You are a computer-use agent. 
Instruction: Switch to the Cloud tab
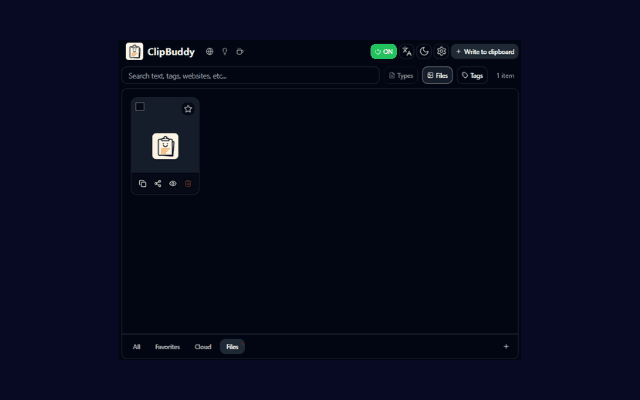tap(203, 347)
